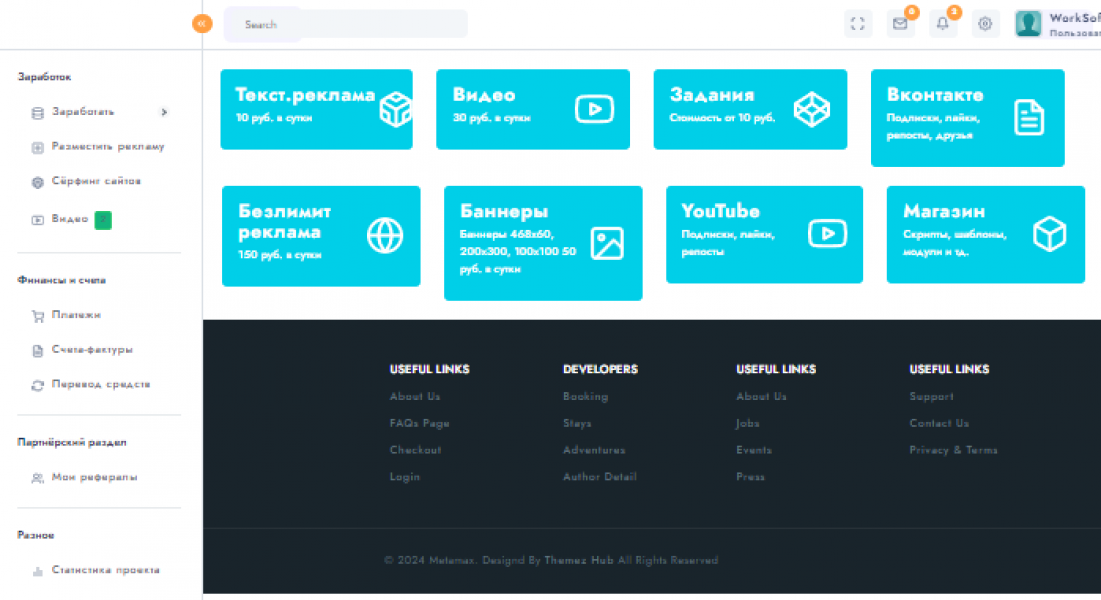Collapse sidebar with orange chevron button
The image size is (1101, 600).
202,23
